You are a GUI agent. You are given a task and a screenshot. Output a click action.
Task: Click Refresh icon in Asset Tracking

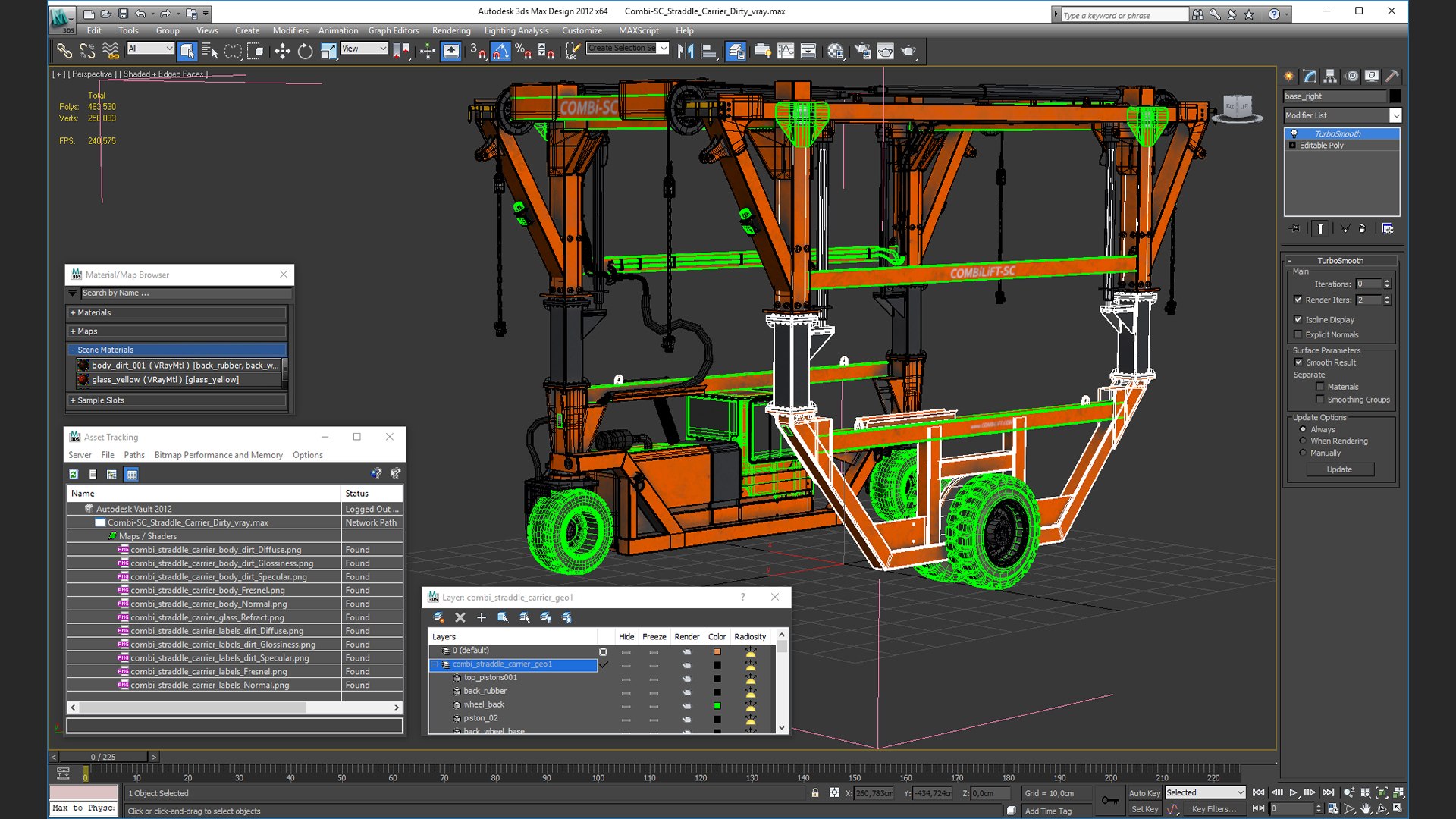click(74, 475)
